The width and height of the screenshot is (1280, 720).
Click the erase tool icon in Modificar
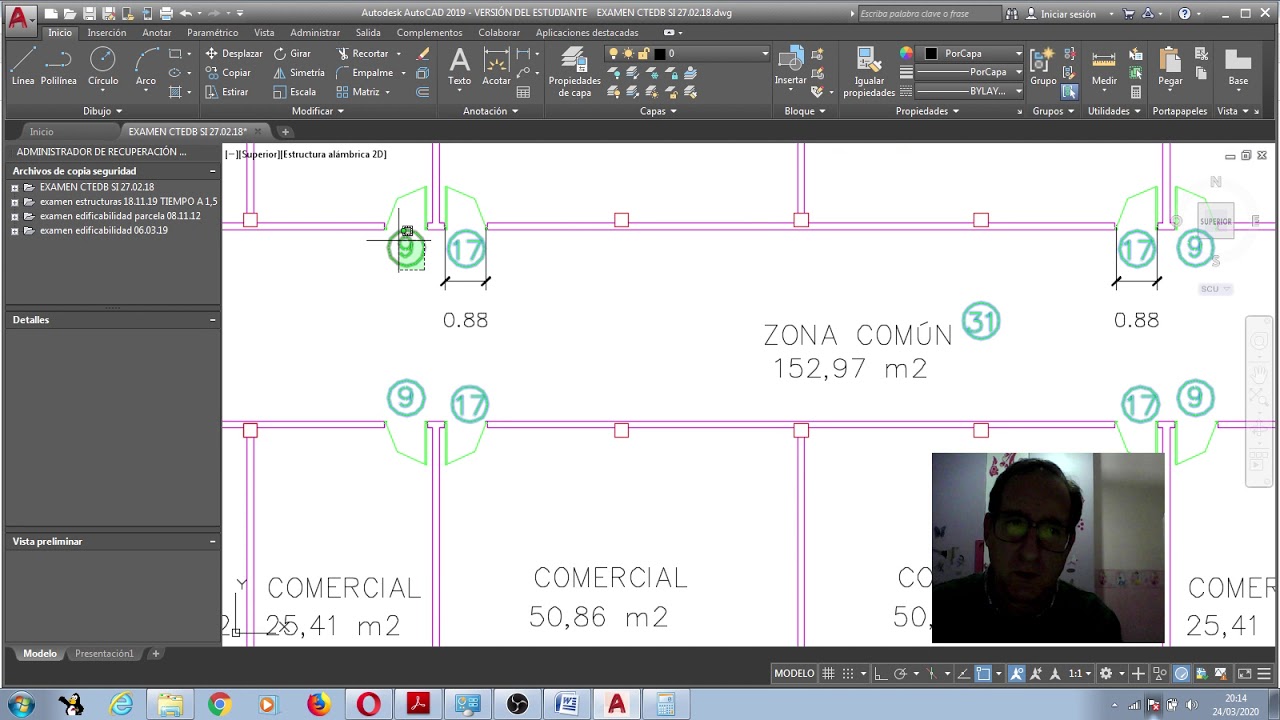point(423,53)
